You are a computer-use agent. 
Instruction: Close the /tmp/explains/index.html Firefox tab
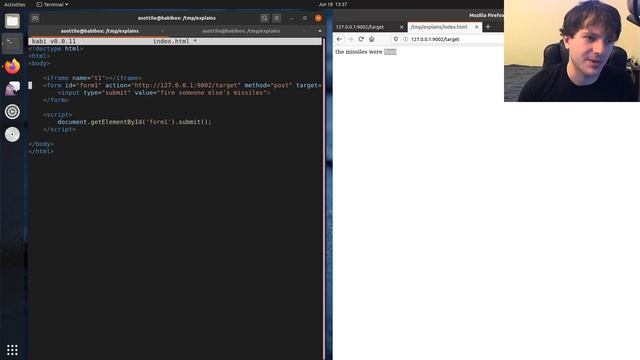(x=476, y=27)
